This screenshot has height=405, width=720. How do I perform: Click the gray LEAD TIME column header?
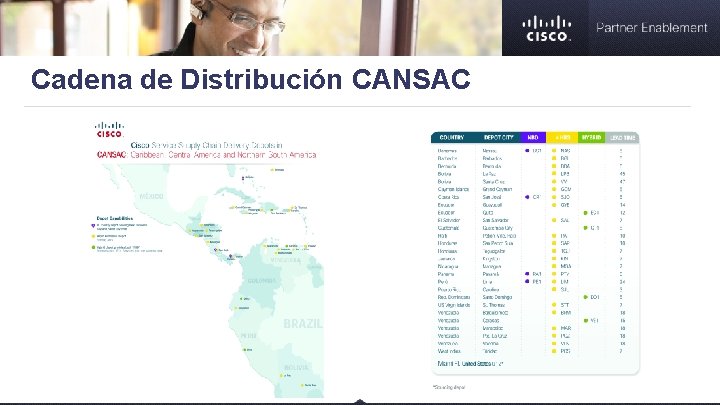tap(622, 138)
